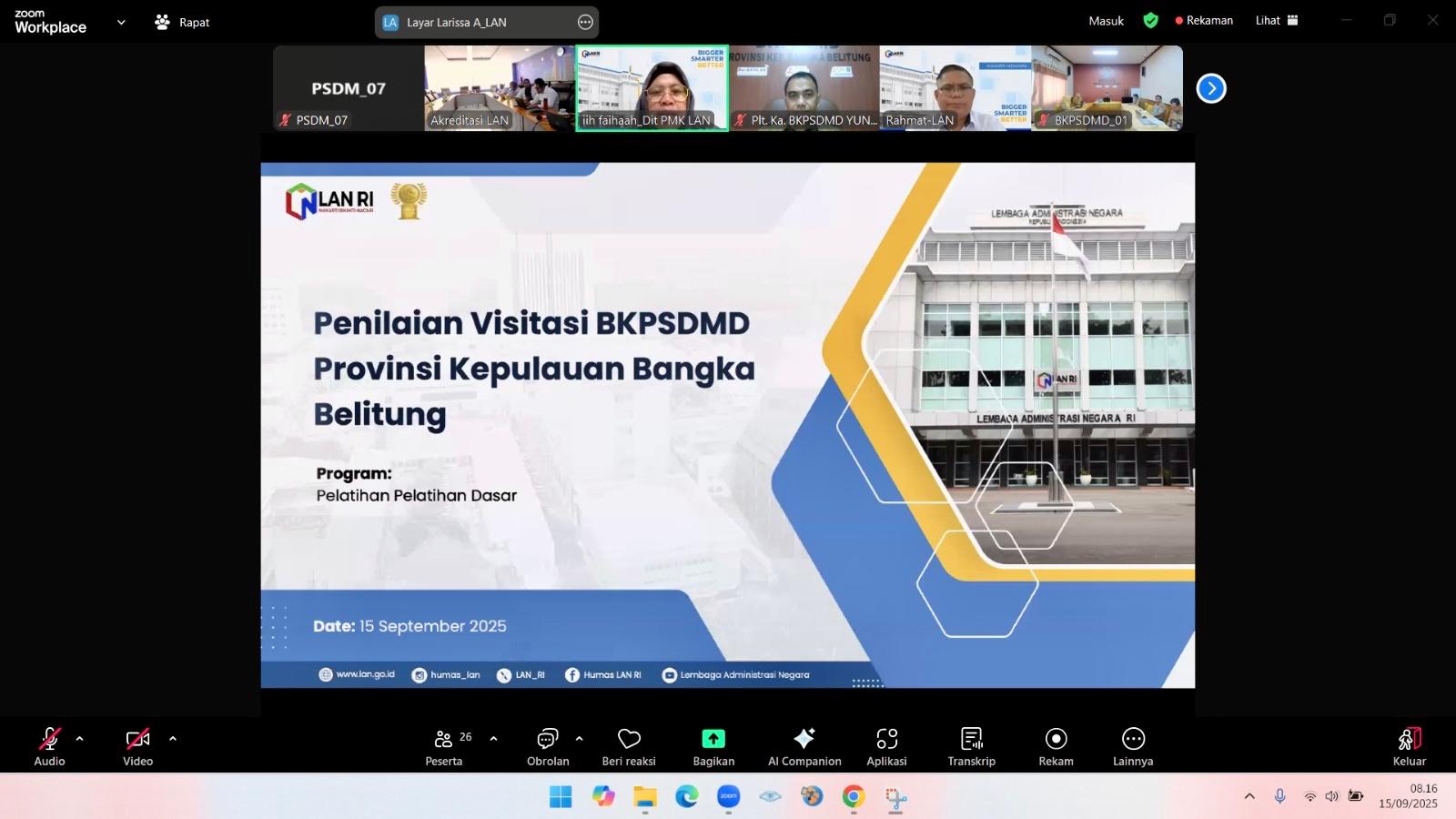The width and height of the screenshot is (1456, 819).
Task: Open the Lihat view menu
Action: click(x=1276, y=20)
